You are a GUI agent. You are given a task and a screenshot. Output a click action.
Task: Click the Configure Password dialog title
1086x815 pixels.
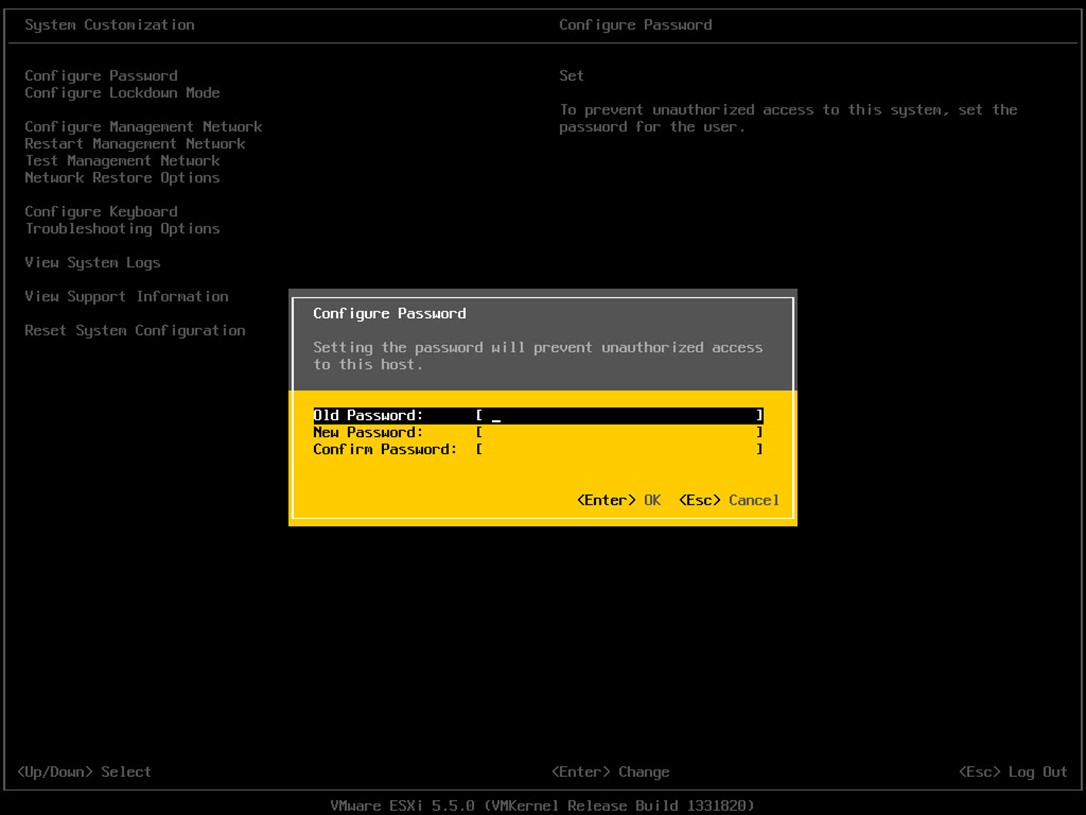(x=389, y=314)
